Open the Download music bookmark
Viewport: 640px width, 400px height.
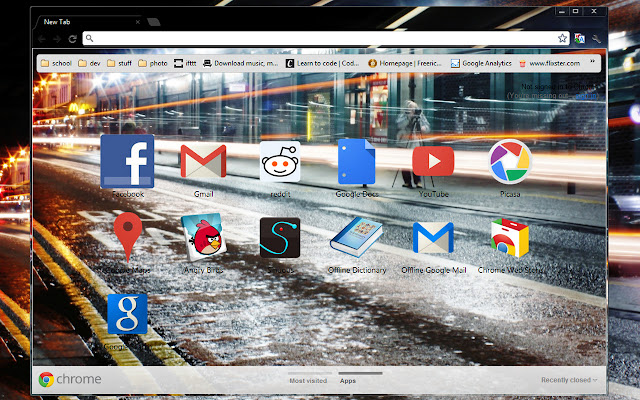(x=241, y=63)
